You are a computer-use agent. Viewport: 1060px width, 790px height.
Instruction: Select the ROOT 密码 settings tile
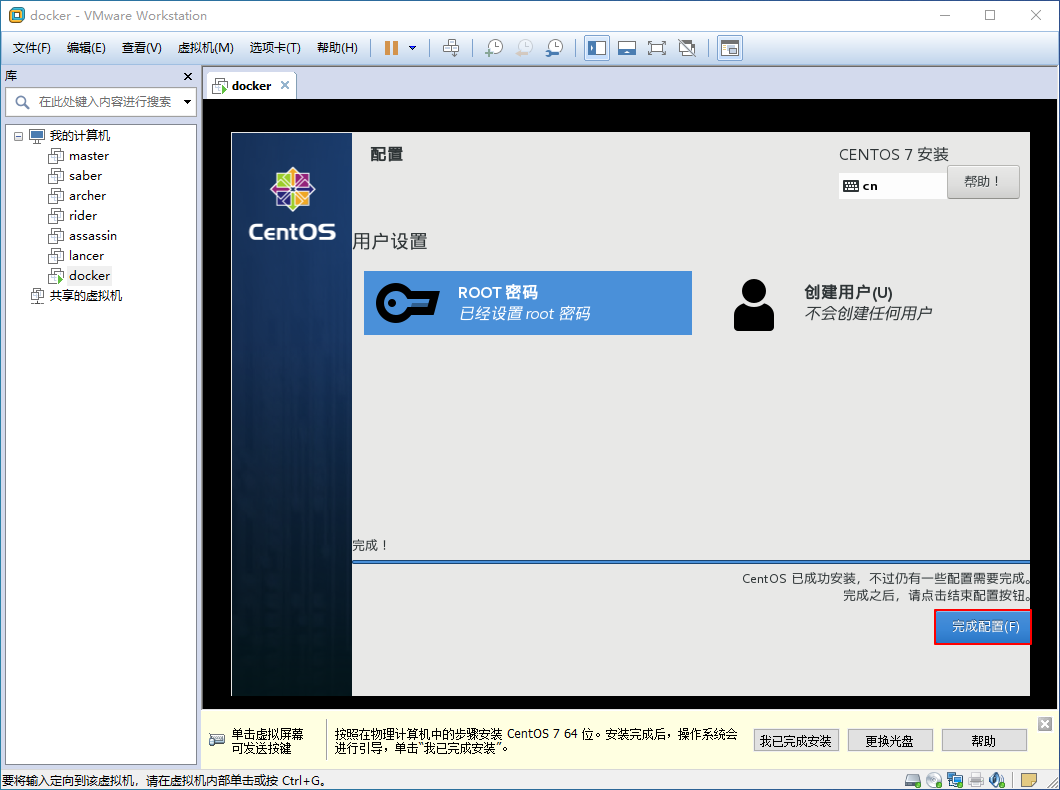pos(528,302)
